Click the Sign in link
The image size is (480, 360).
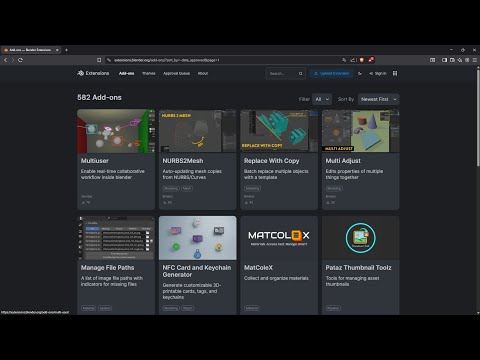[378, 73]
